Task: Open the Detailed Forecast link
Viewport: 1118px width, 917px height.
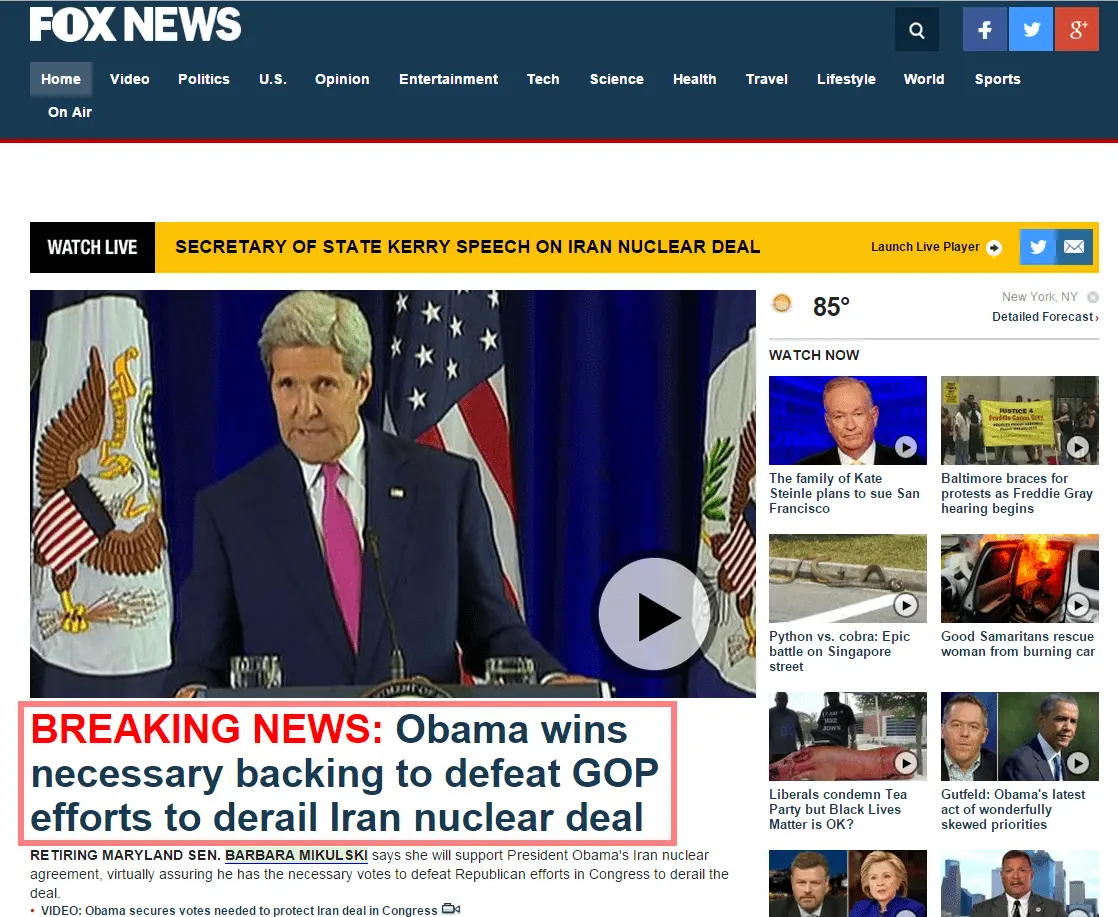Action: [x=1045, y=317]
